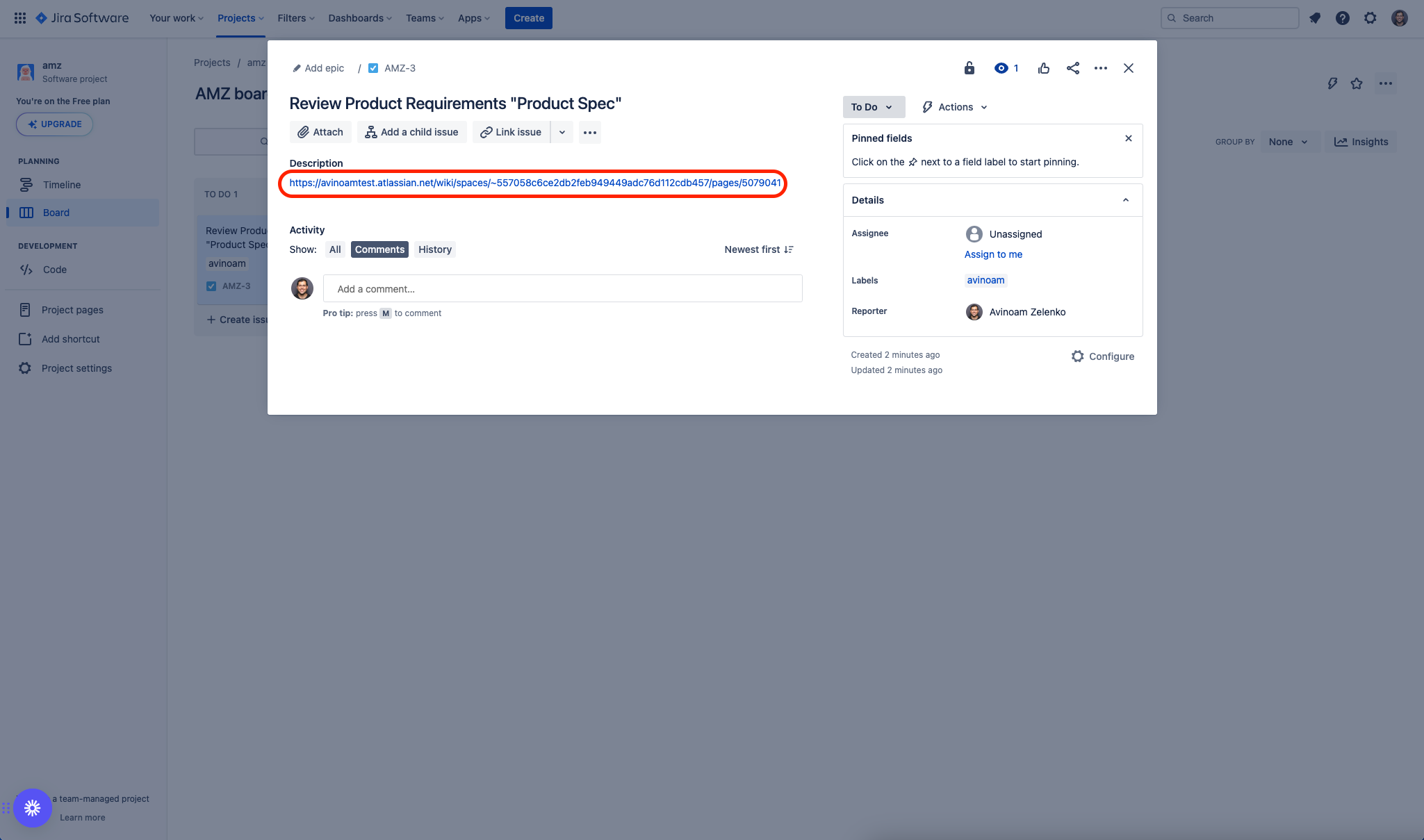Select the All activity filter
This screenshot has height=840, width=1424.
(335, 249)
